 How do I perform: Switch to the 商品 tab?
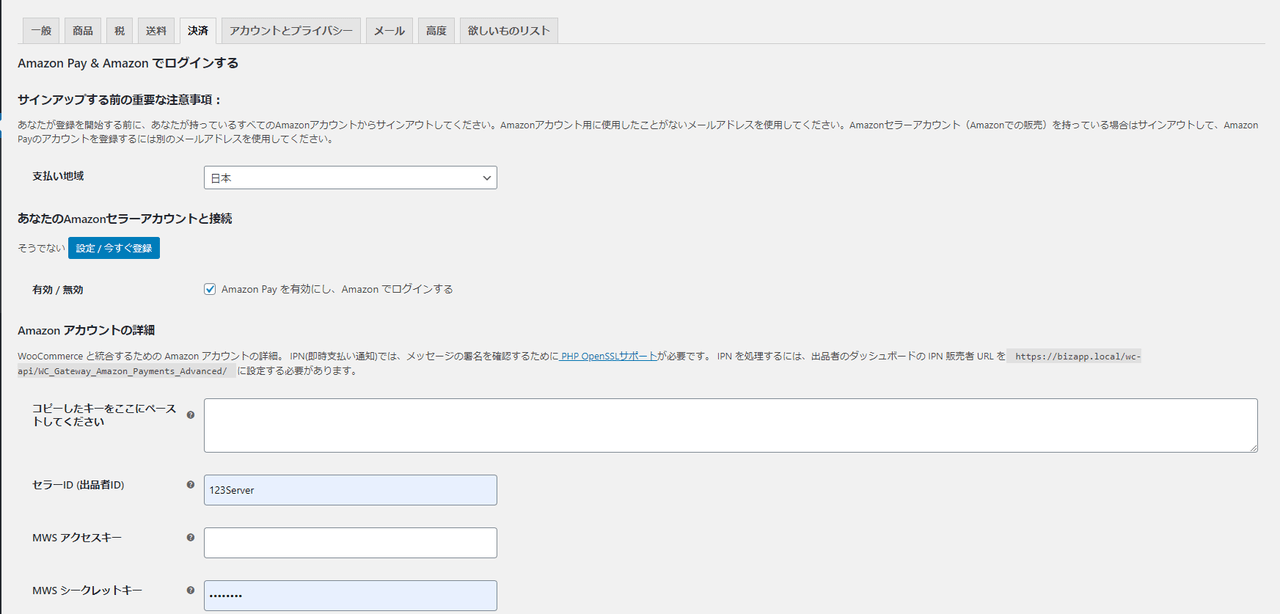coord(82,31)
